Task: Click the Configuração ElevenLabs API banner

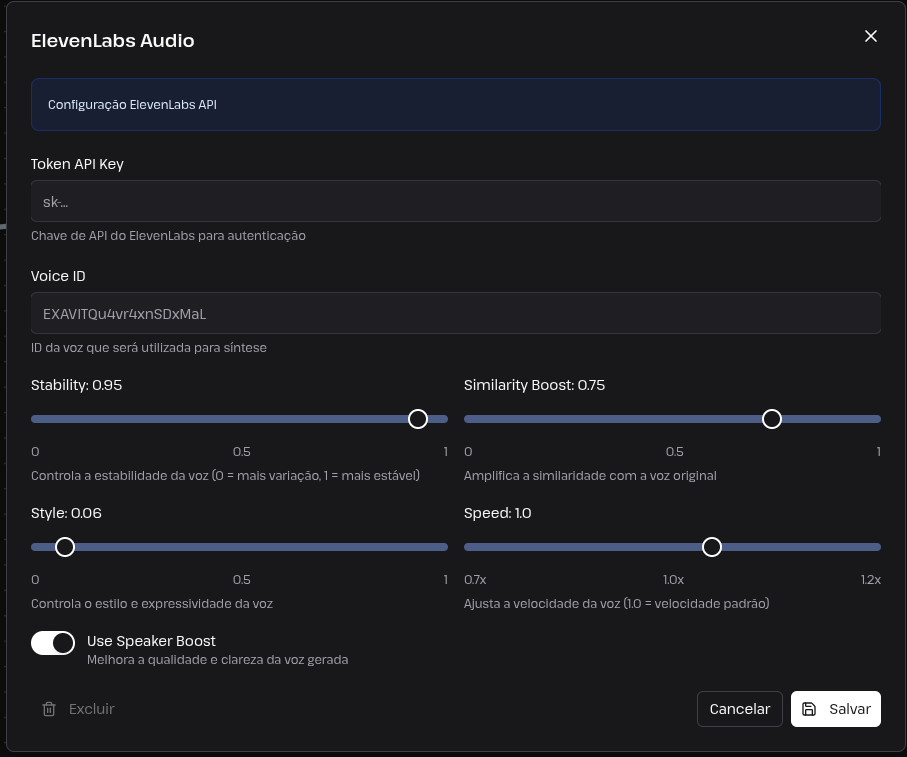Action: coord(456,105)
